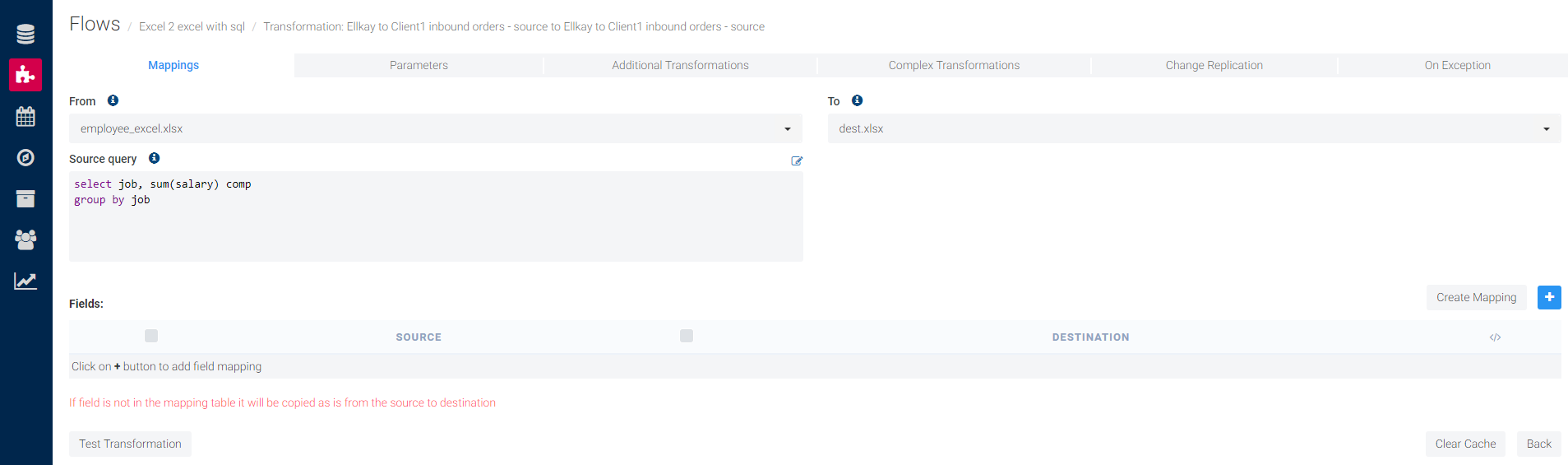This screenshot has height=465, width=1568.
Task: Open the Complex Transformations tab
Action: coord(954,65)
